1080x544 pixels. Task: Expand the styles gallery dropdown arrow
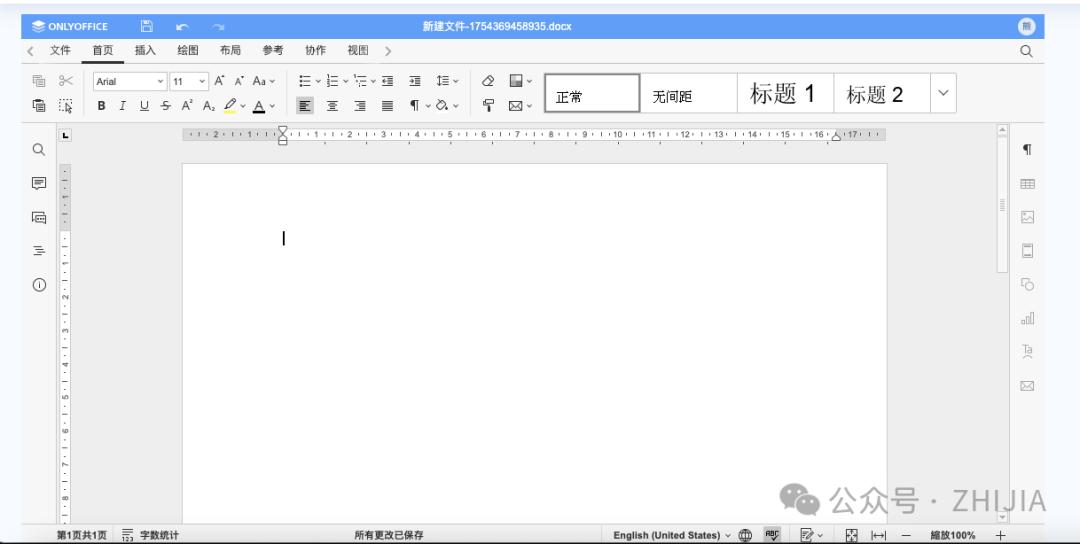(943, 94)
